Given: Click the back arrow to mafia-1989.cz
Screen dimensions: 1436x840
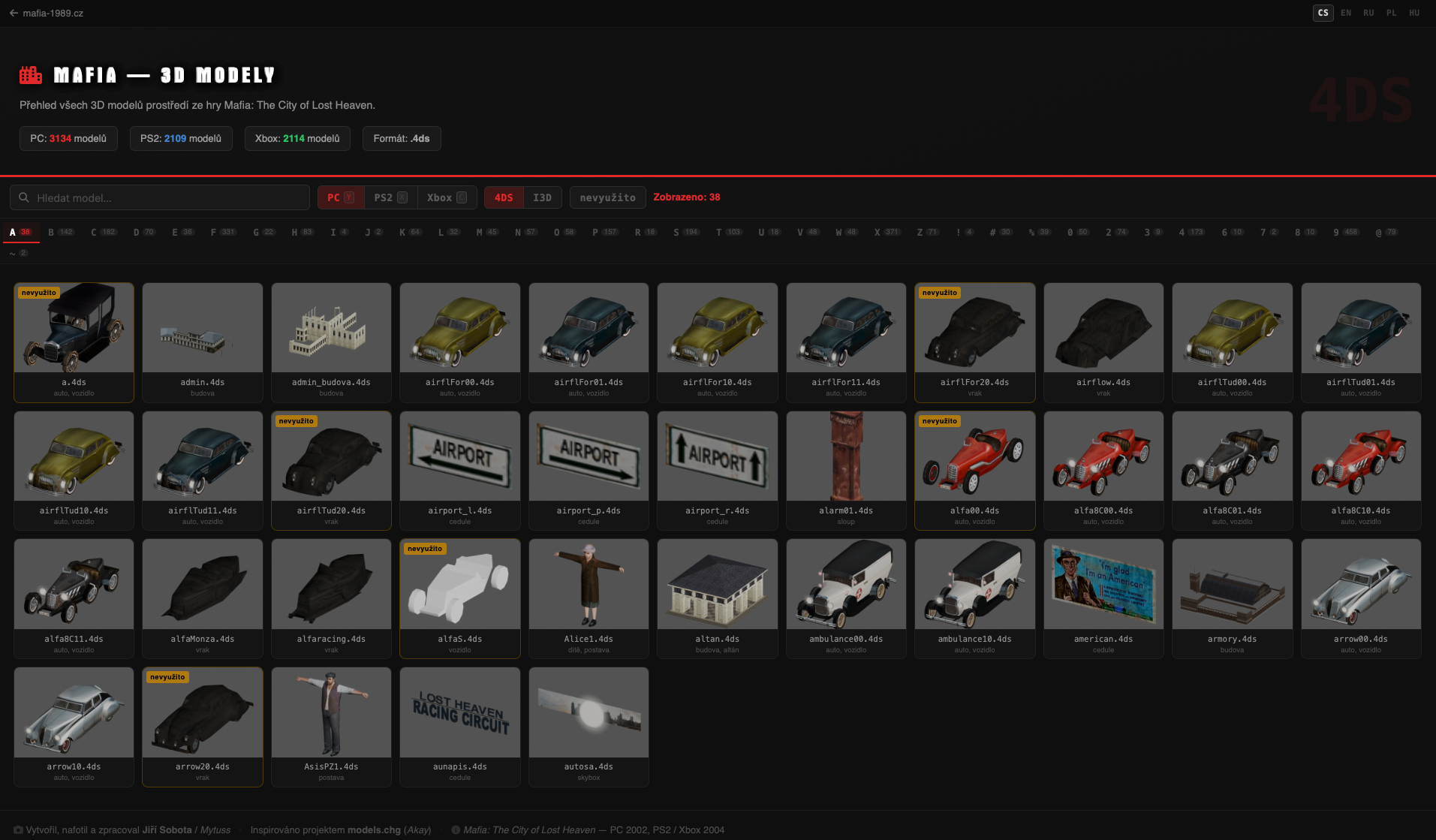Looking at the screenshot, I should tap(14, 14).
